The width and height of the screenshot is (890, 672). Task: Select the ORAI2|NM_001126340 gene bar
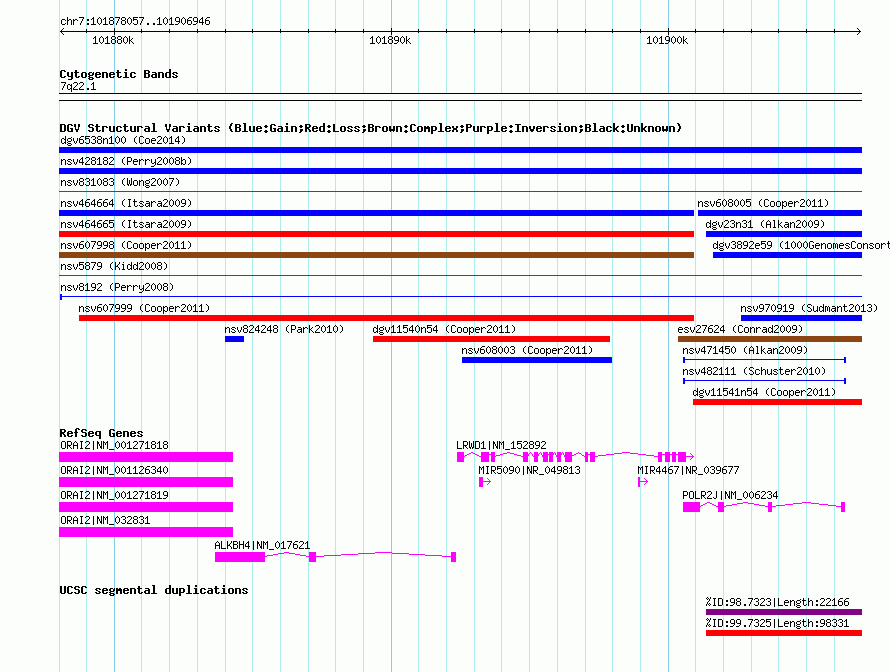[x=146, y=482]
